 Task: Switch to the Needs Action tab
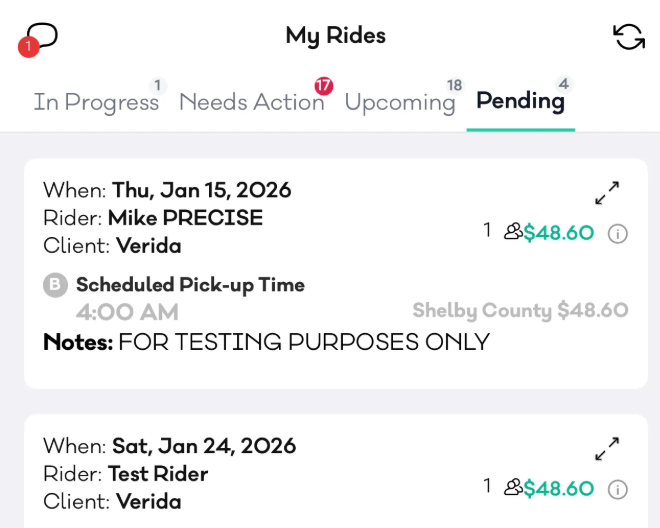point(251,102)
